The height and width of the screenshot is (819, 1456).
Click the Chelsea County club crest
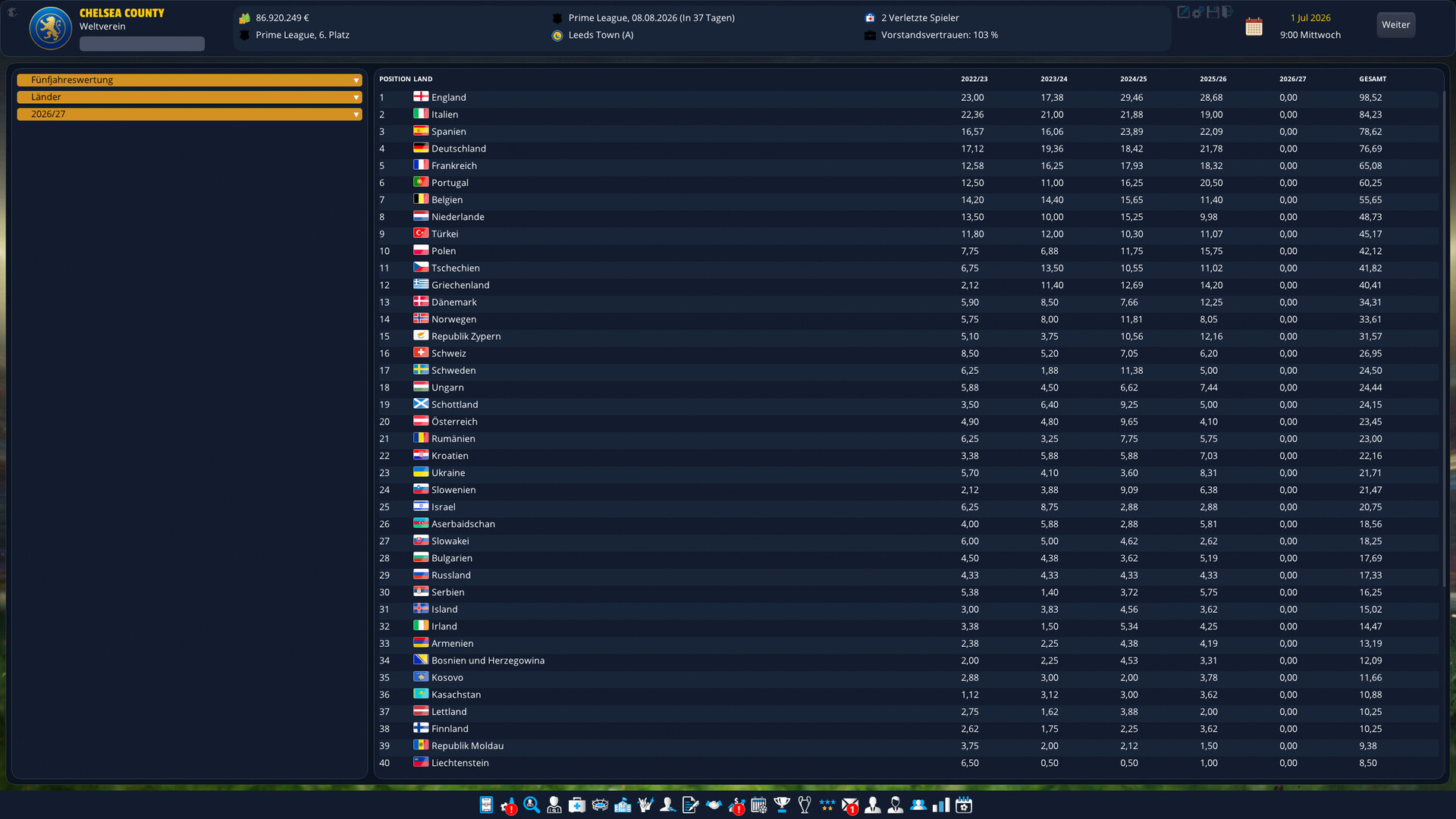pyautogui.click(x=51, y=28)
